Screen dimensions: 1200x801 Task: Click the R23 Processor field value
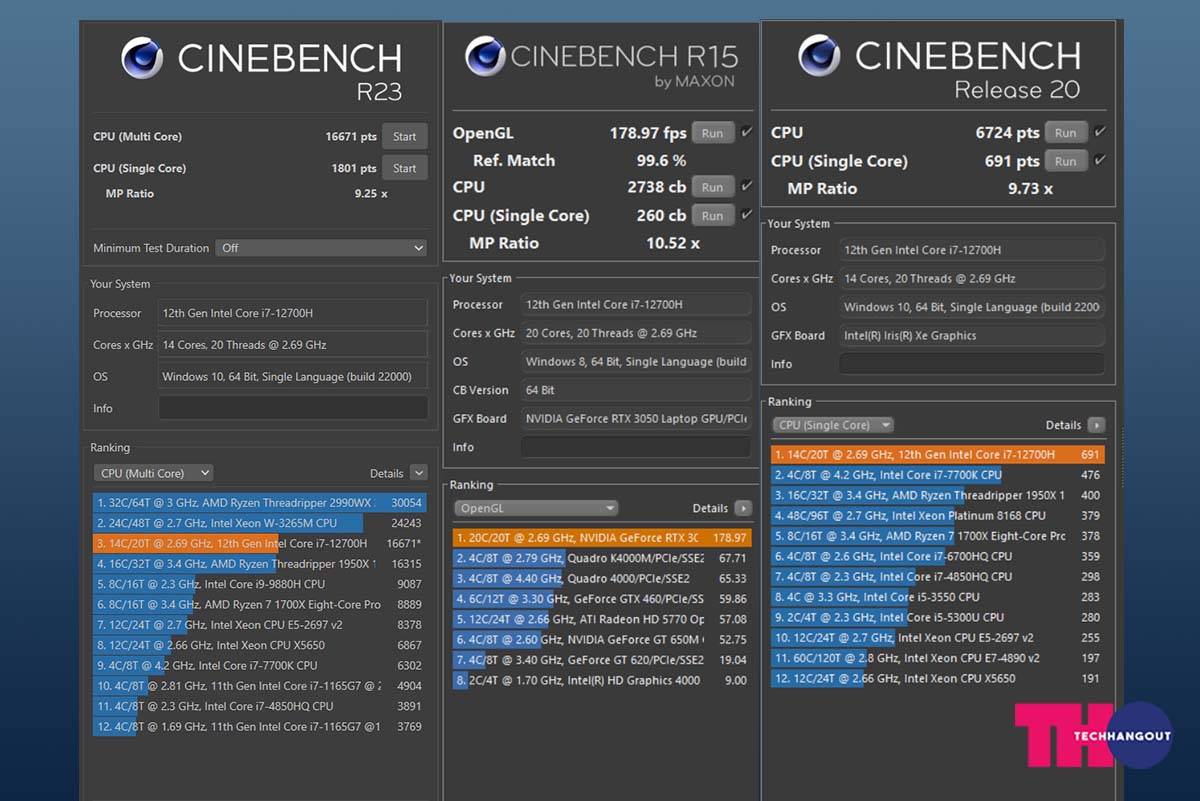point(293,313)
